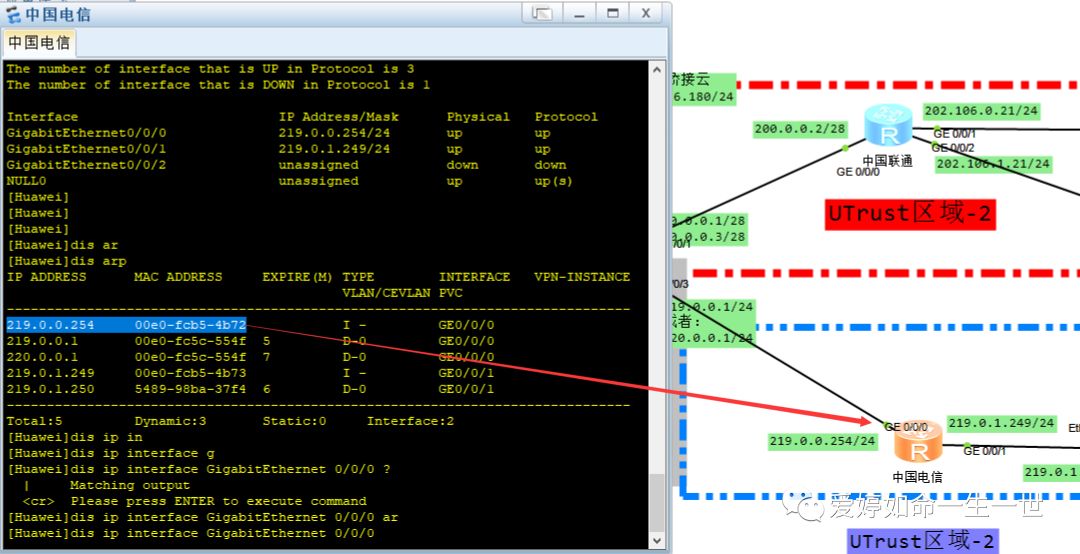Click the 202.106.1.21/24 address label

[x=993, y=164]
